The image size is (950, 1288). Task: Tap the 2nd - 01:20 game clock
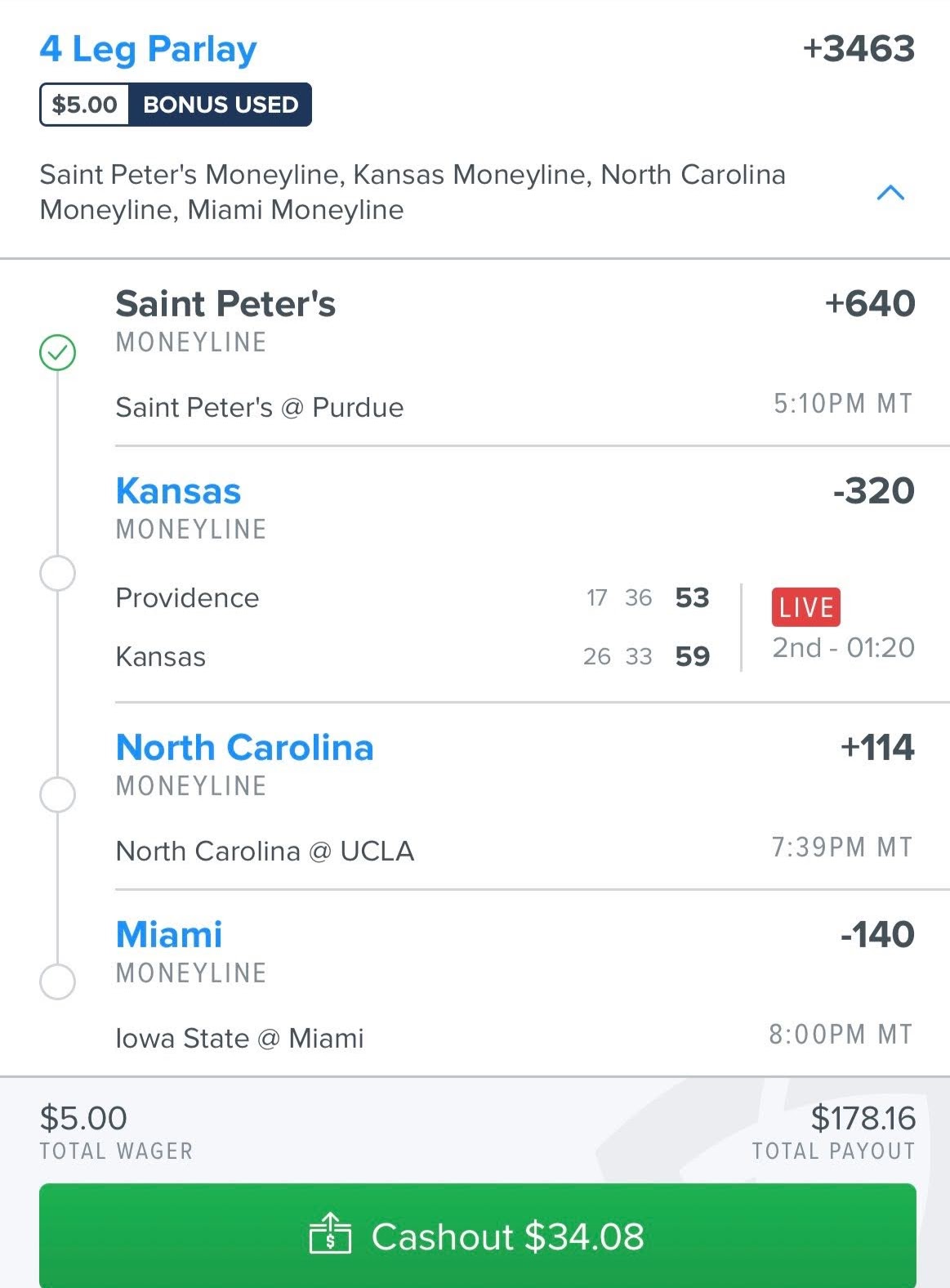pos(844,647)
